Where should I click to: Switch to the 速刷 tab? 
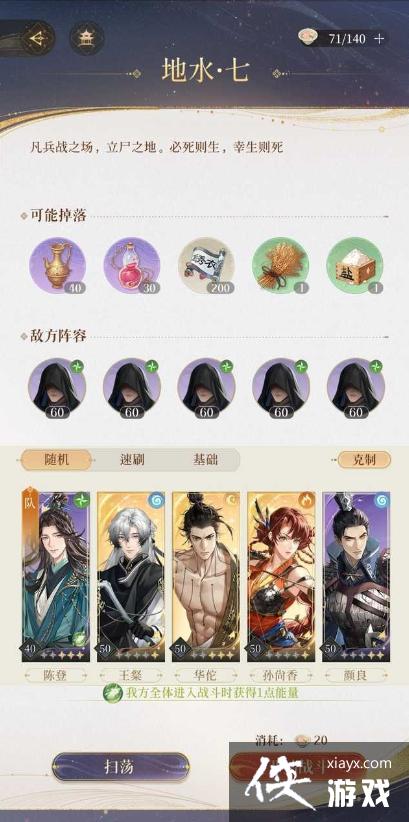coord(132,460)
